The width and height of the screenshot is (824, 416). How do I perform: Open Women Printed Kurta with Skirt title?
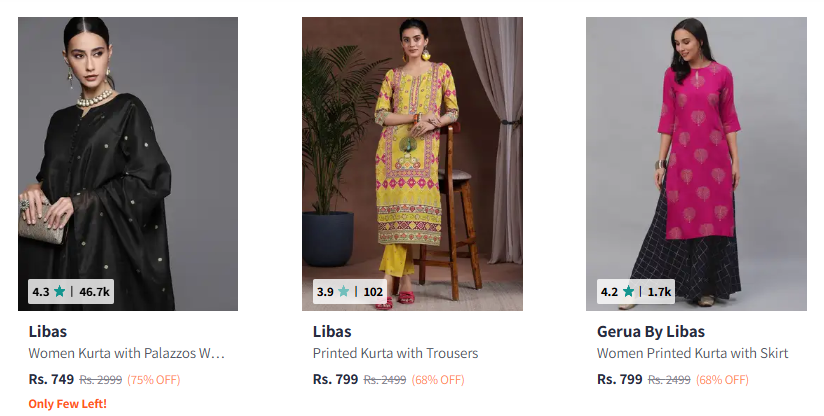coord(692,353)
